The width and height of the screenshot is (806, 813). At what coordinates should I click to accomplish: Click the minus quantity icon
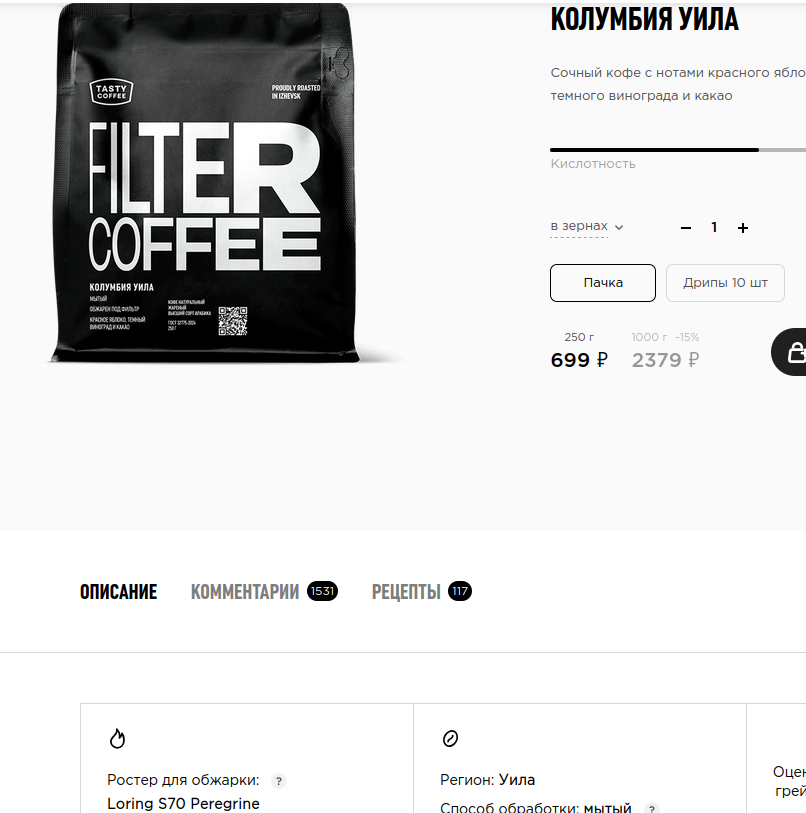pos(686,228)
